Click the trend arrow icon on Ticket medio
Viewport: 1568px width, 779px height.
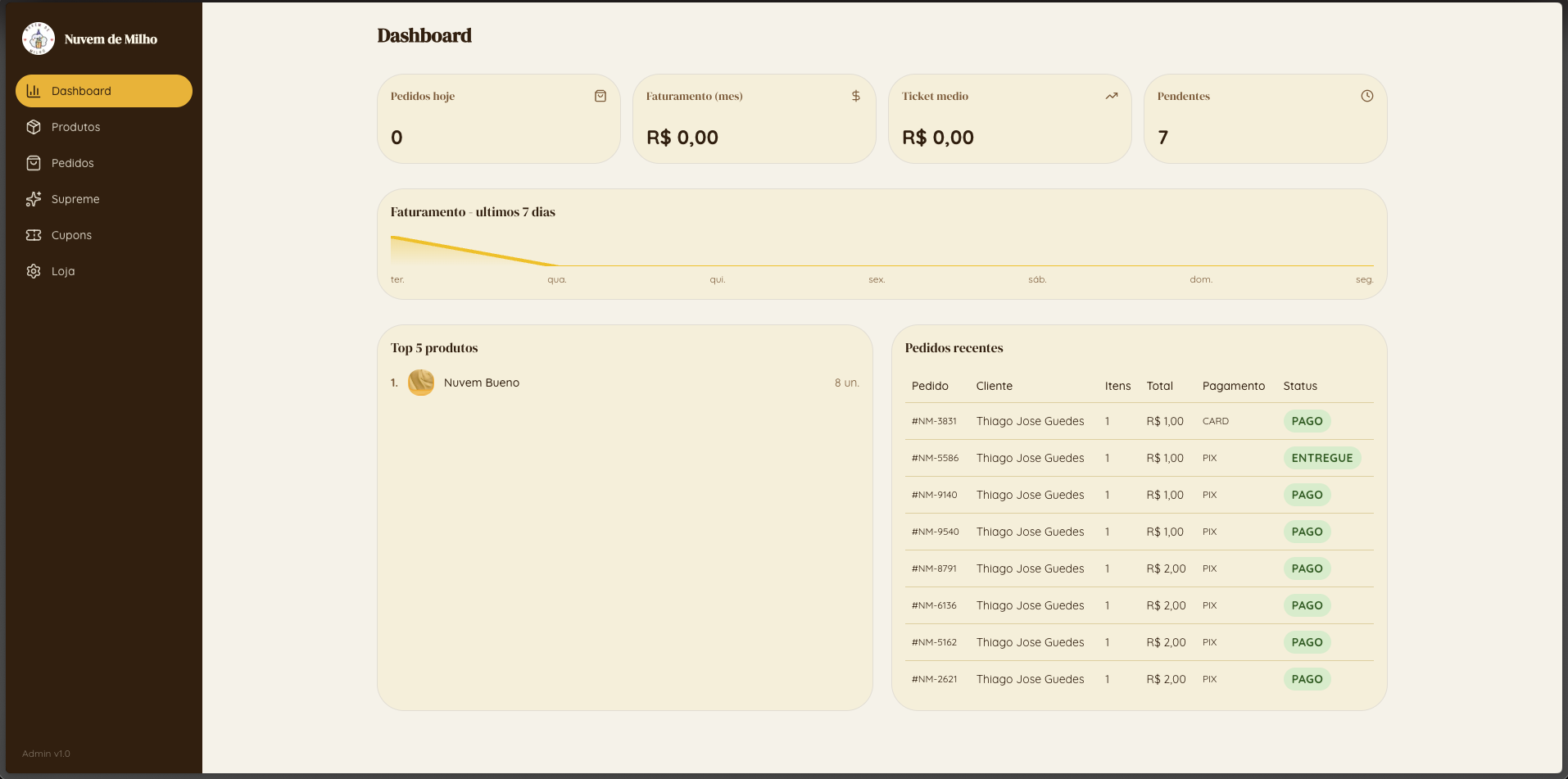click(x=1112, y=96)
